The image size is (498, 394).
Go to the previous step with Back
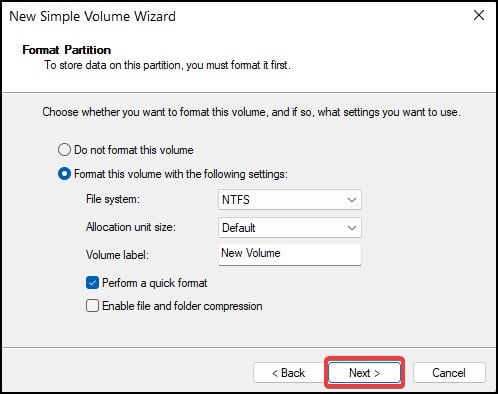tap(288, 373)
